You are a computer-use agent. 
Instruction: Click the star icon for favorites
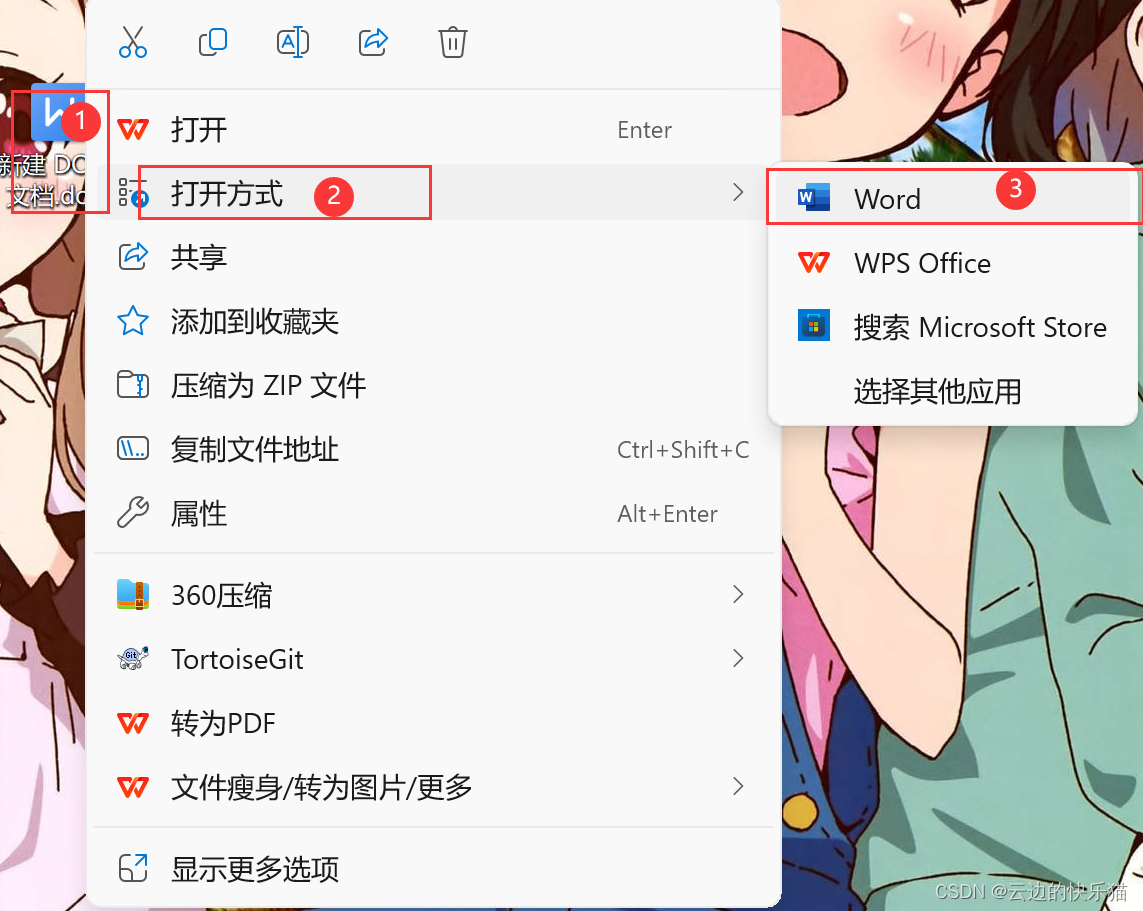click(133, 321)
